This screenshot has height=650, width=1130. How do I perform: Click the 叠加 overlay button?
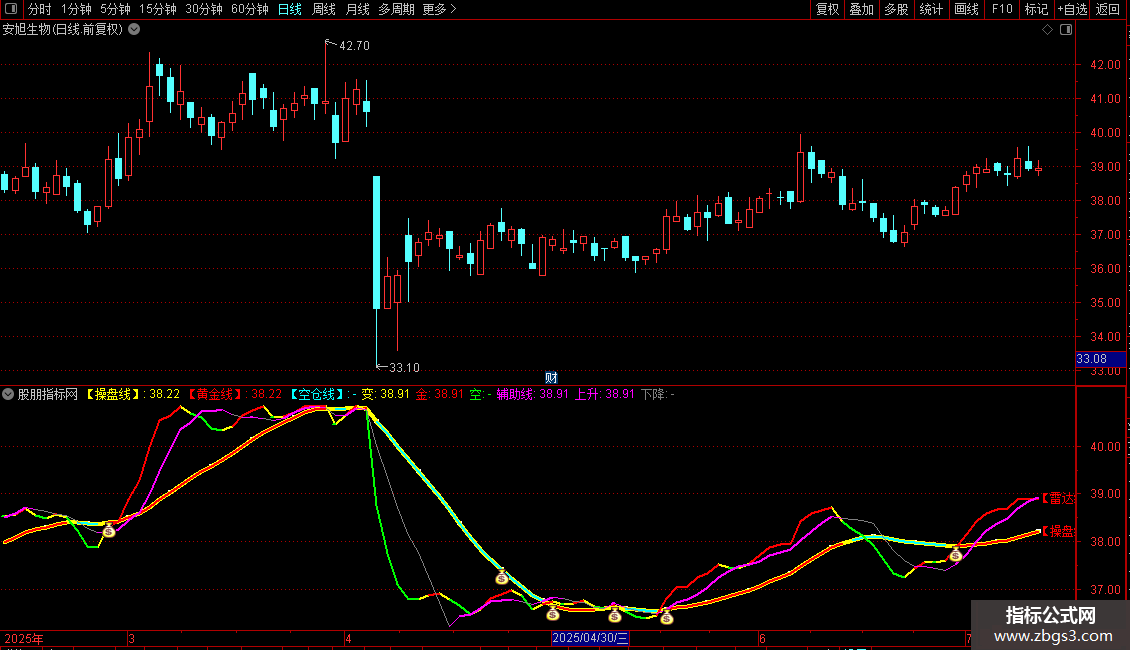point(861,9)
